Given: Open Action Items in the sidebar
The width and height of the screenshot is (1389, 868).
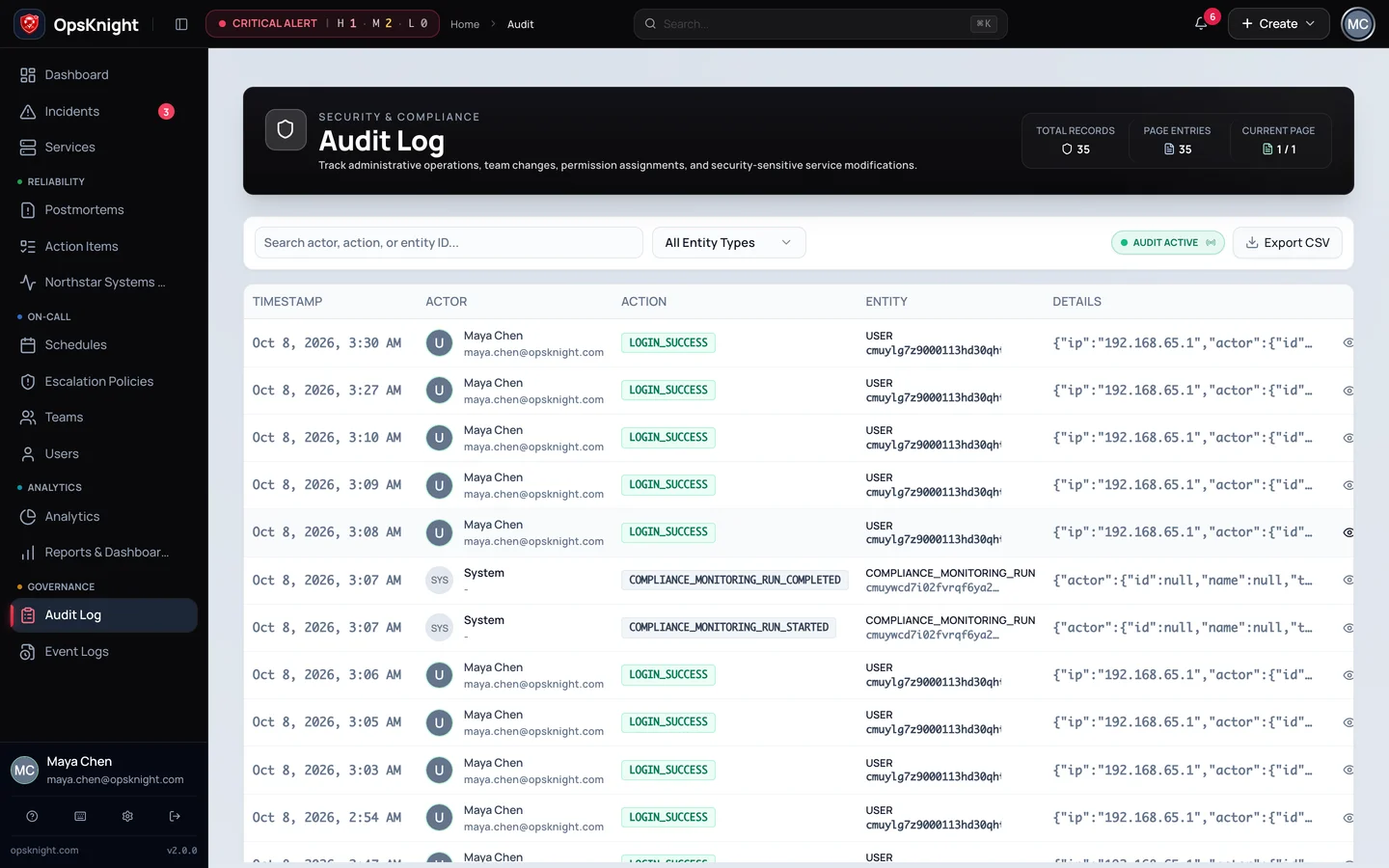Looking at the screenshot, I should (103, 247).
